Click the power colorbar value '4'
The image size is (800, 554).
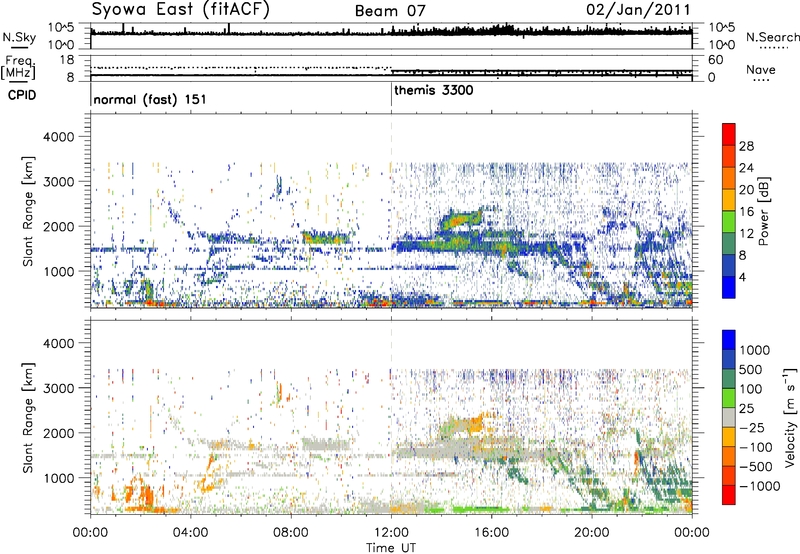[x=742, y=278]
